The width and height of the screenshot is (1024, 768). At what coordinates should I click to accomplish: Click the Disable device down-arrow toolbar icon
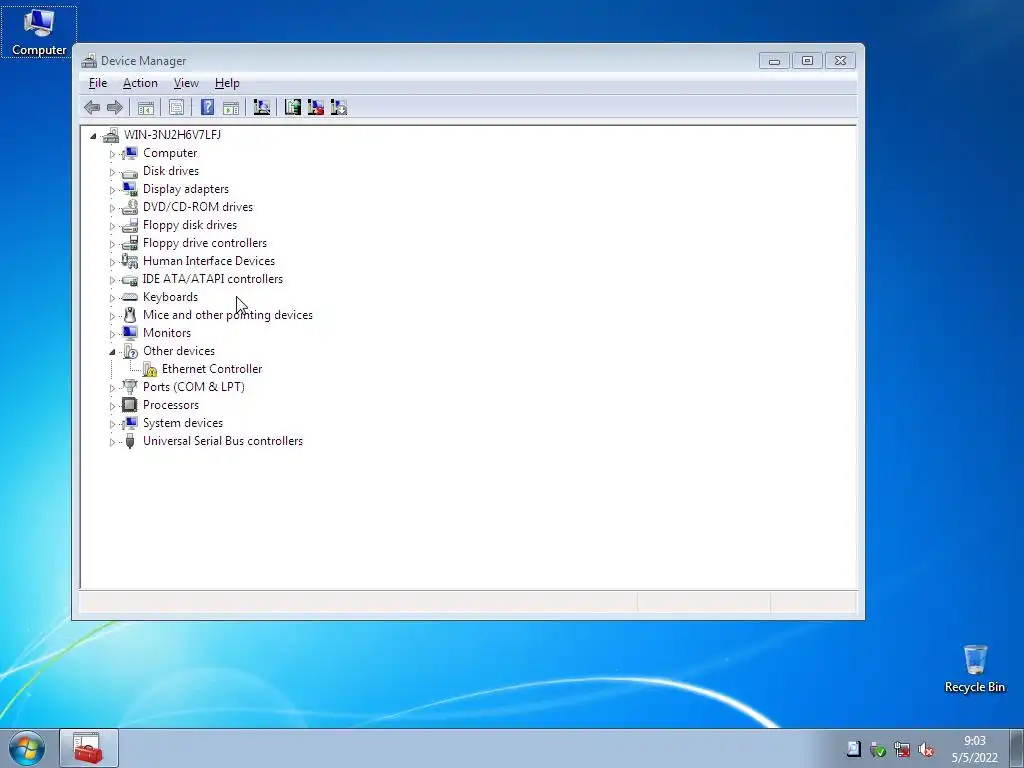pyautogui.click(x=339, y=107)
